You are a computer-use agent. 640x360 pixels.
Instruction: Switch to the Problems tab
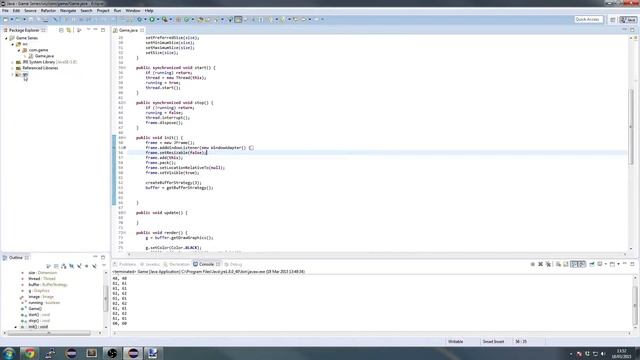tap(124, 264)
